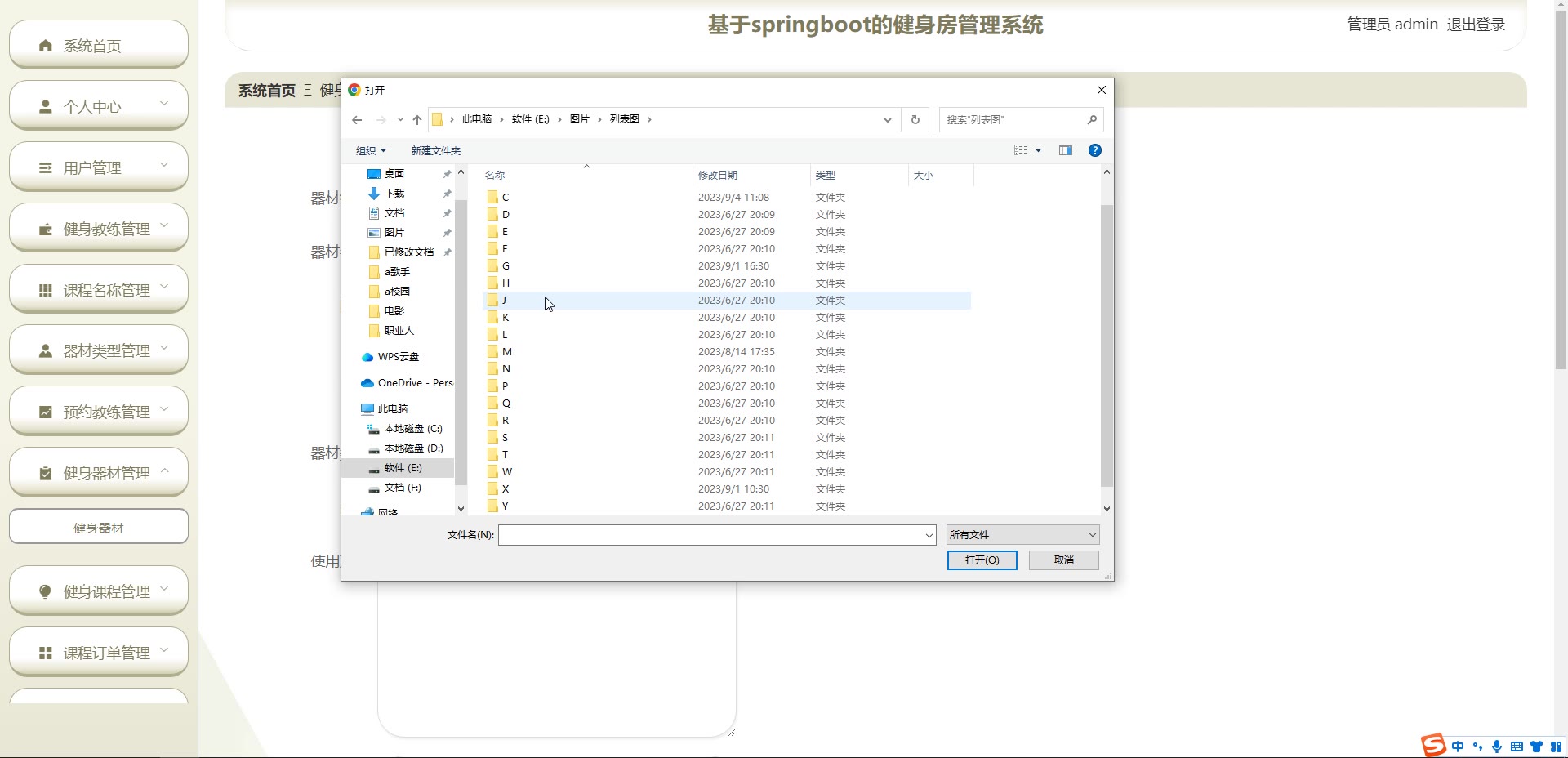Image resolution: width=1568 pixels, height=758 pixels.
Task: Open 系统首页 in the sidebar
Action: click(99, 46)
